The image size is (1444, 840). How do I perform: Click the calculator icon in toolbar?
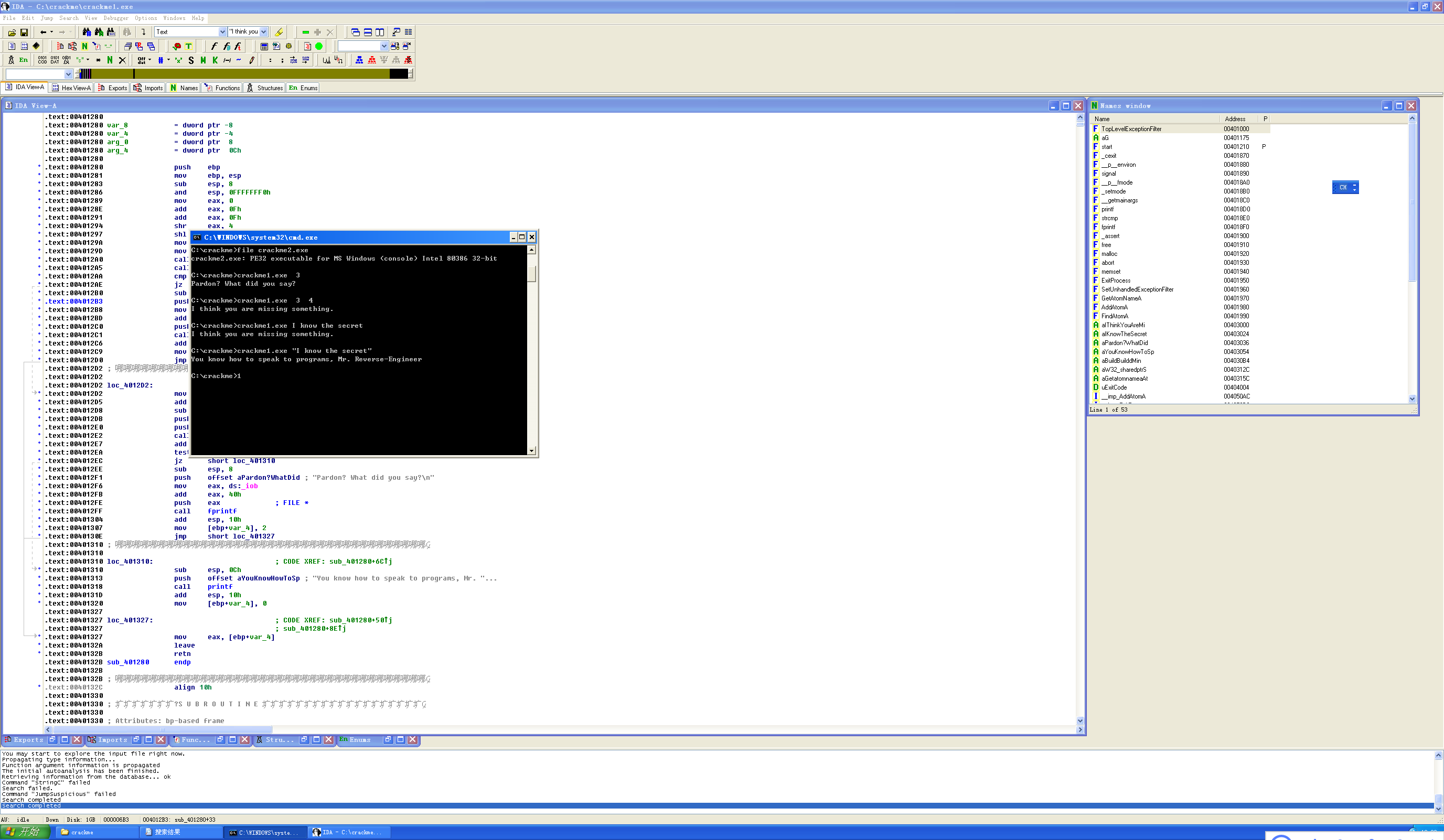264,47
